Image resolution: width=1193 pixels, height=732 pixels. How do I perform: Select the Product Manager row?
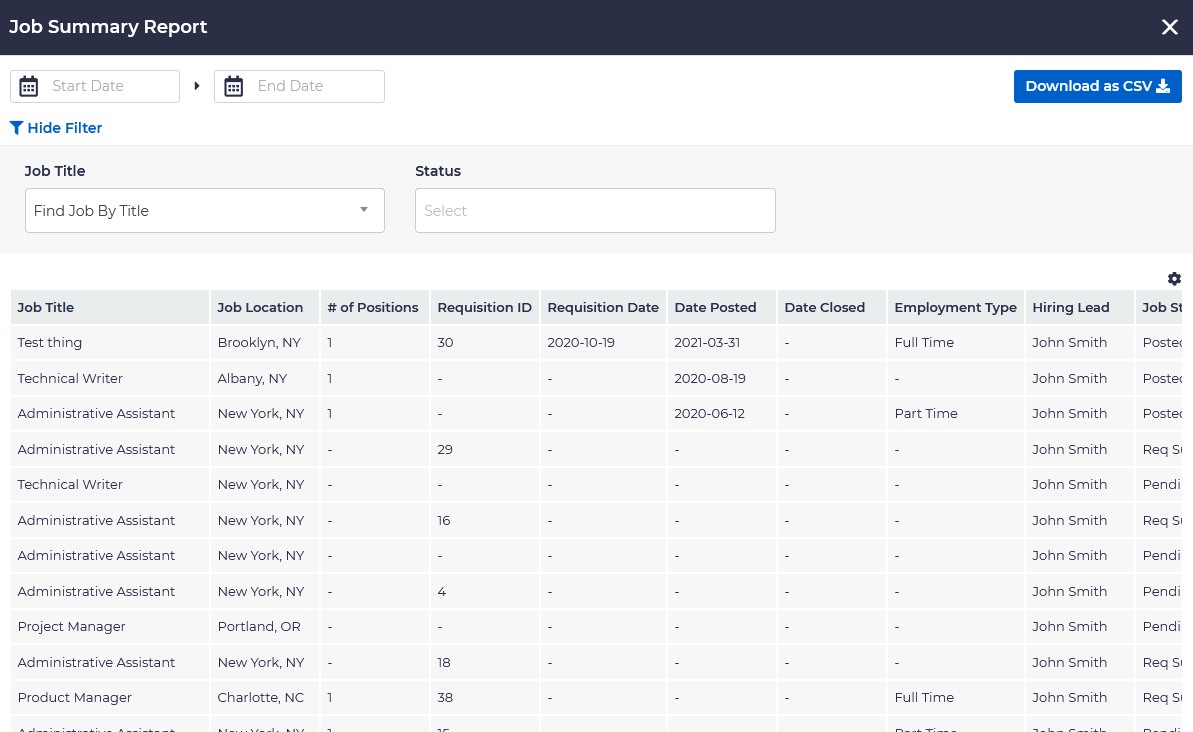[x=75, y=698]
